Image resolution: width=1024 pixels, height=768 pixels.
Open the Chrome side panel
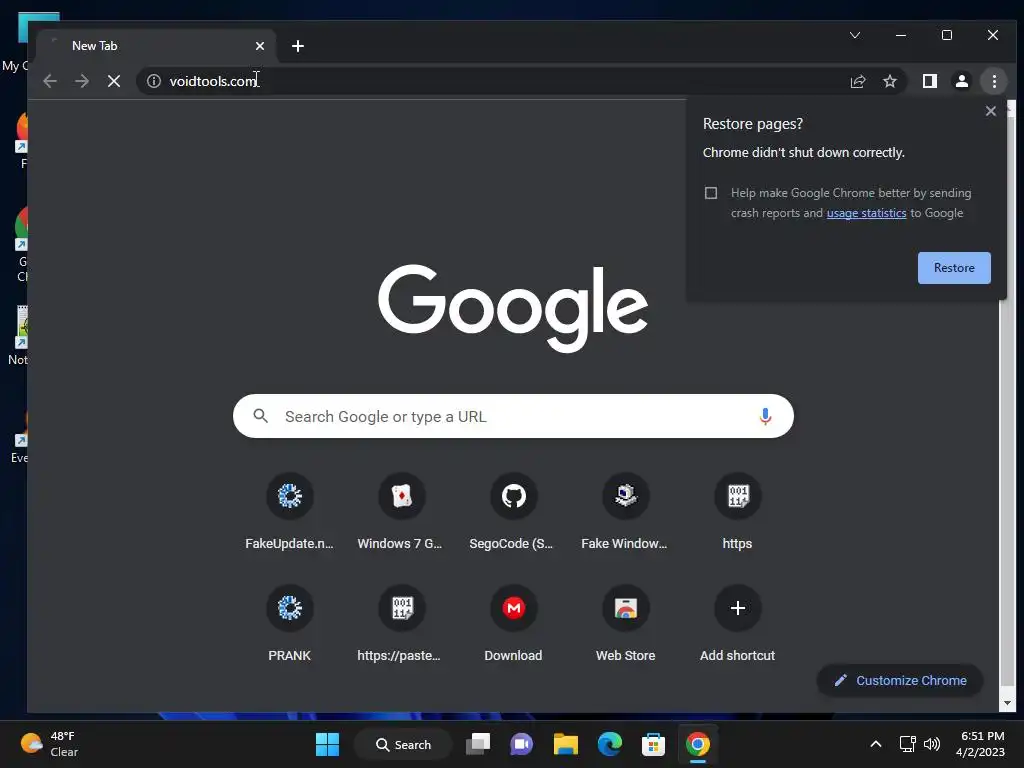click(x=929, y=81)
